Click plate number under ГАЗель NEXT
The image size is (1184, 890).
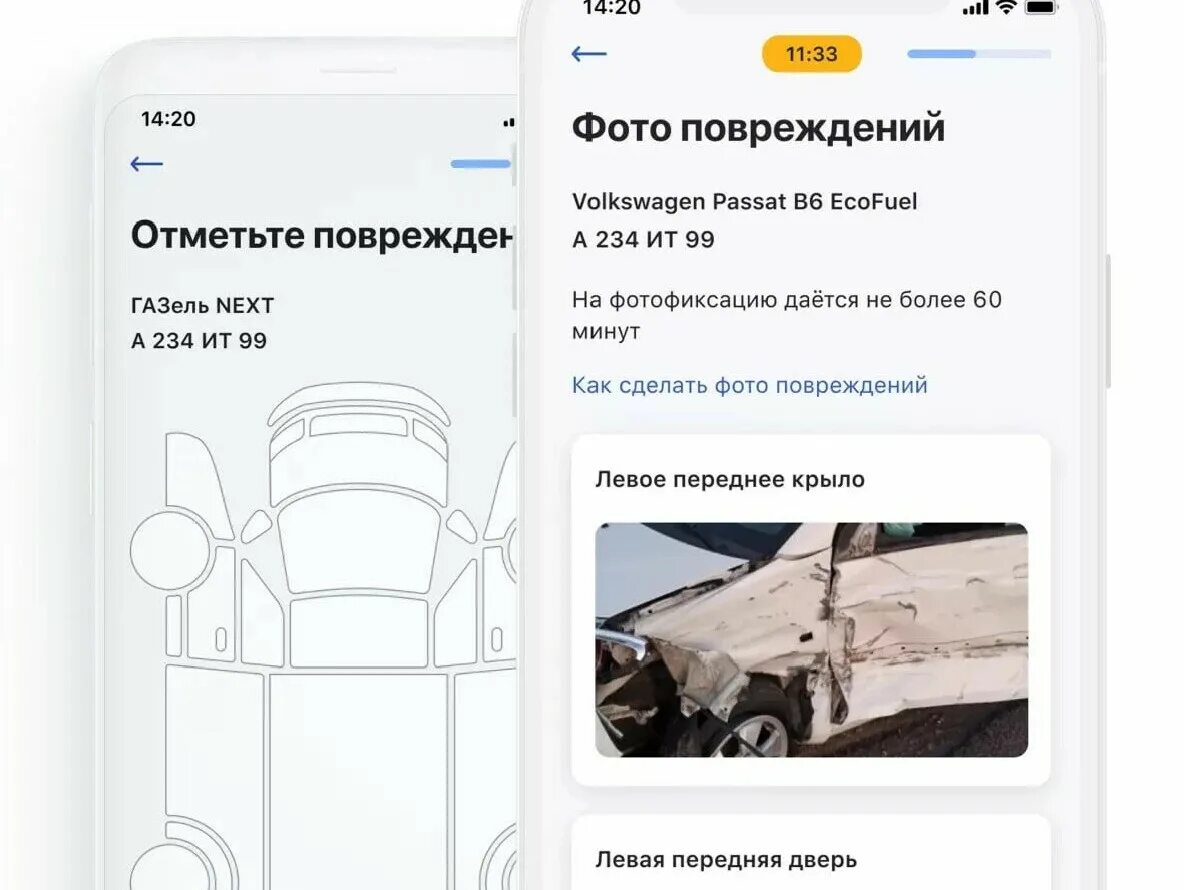click(199, 340)
